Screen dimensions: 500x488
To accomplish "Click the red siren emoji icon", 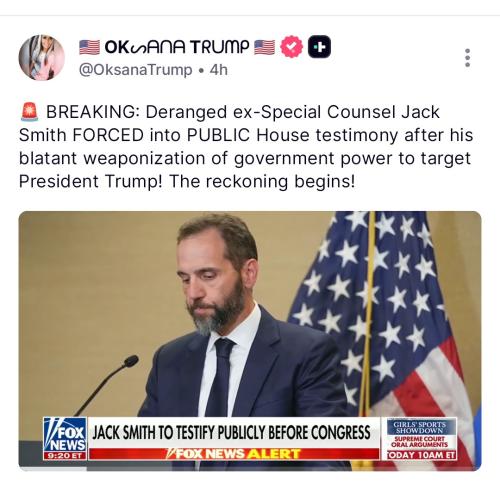I will click(x=29, y=112).
